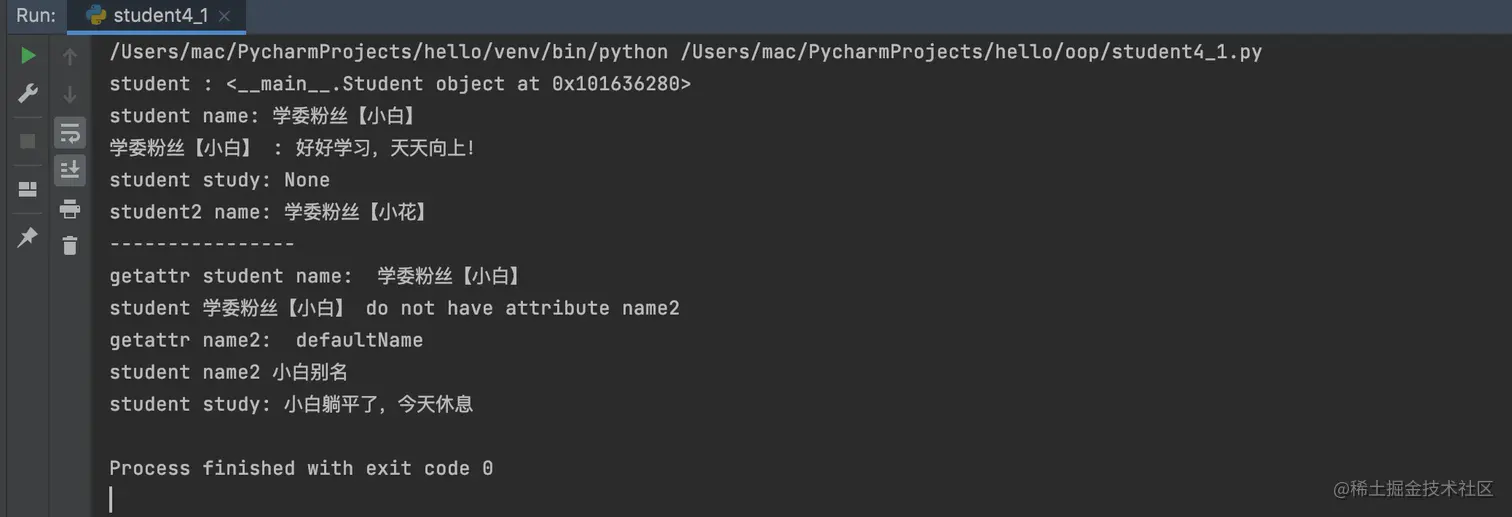Open run configuration wrench settings
The image size is (1512, 517).
pos(28,95)
